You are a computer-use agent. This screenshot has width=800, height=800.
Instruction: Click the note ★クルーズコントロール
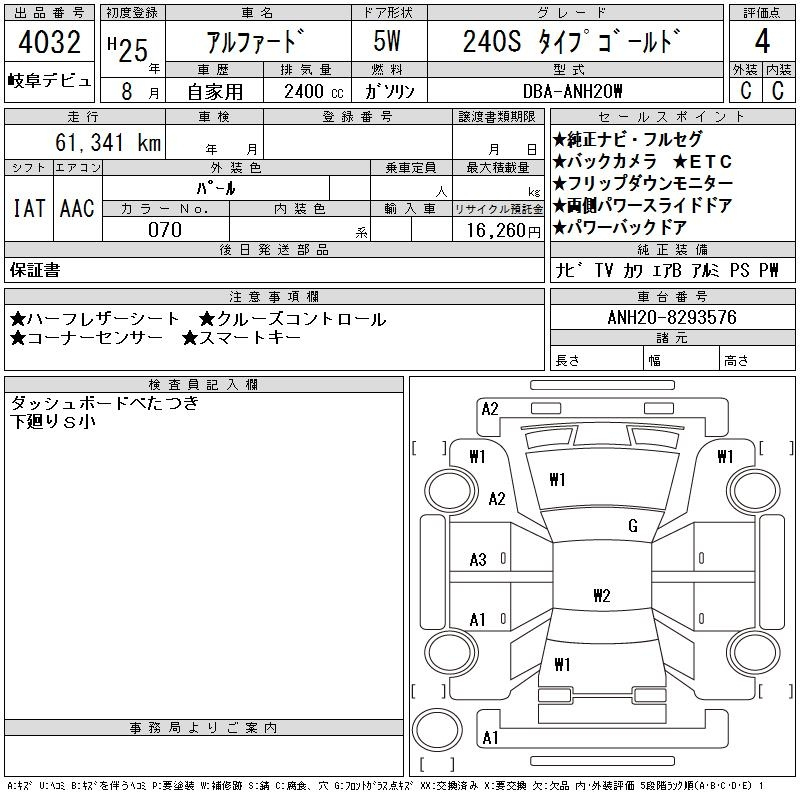(292, 319)
